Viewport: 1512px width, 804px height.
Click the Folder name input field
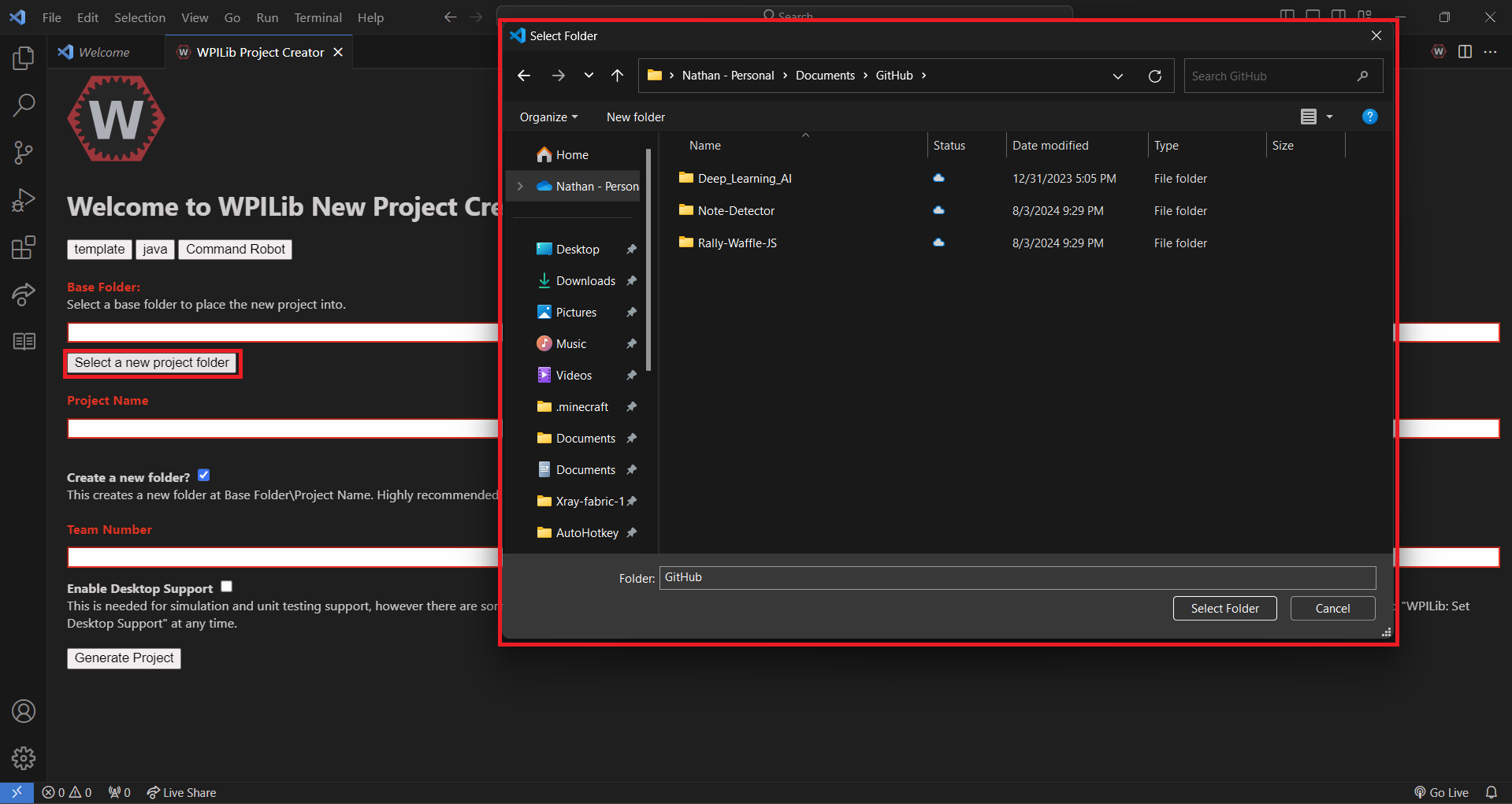coord(1017,577)
